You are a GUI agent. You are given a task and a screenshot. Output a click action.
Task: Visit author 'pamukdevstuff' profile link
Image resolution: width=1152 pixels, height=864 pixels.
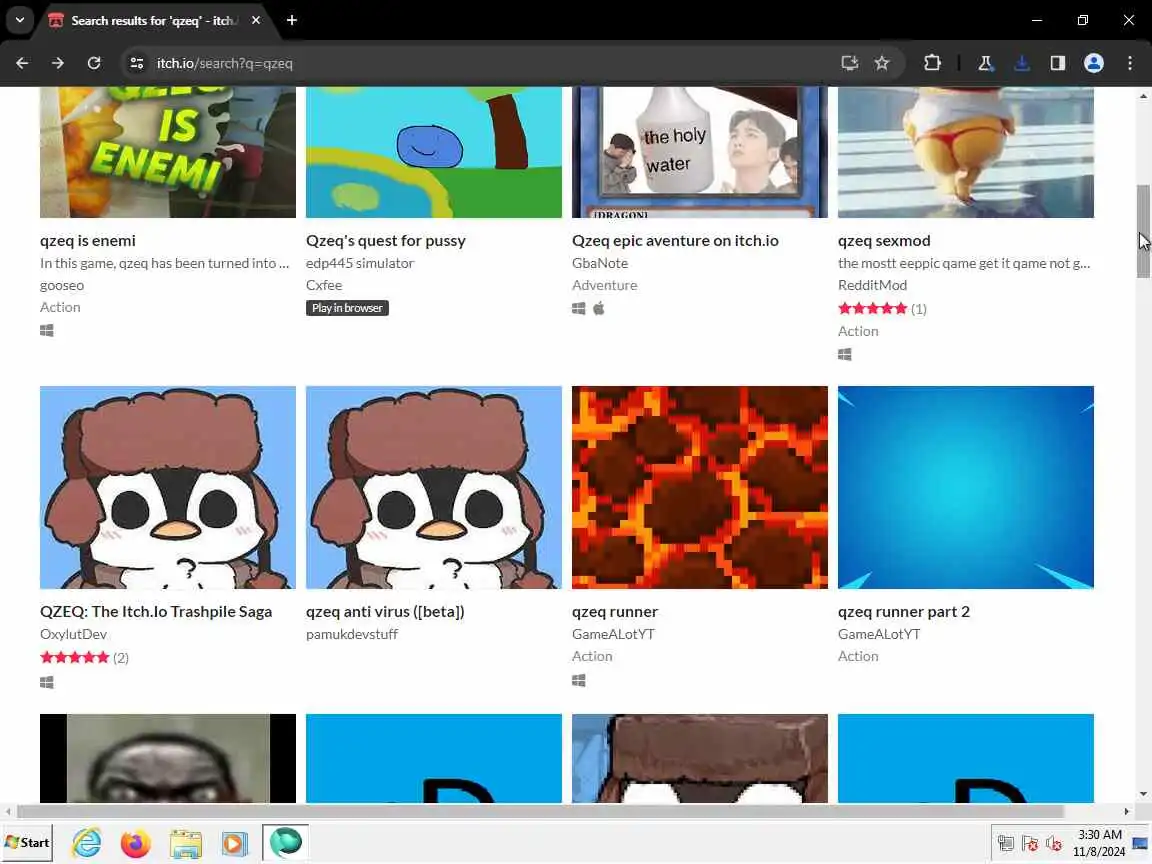(352, 634)
